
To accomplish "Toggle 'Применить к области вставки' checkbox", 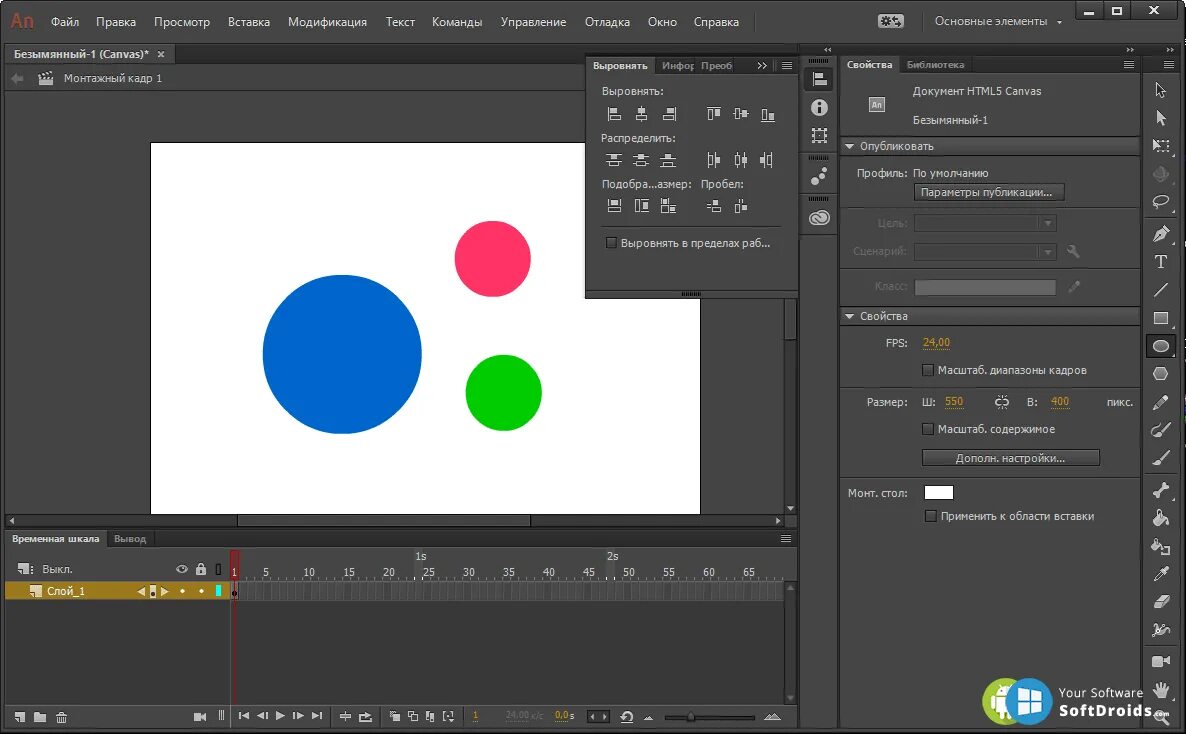I will 931,516.
